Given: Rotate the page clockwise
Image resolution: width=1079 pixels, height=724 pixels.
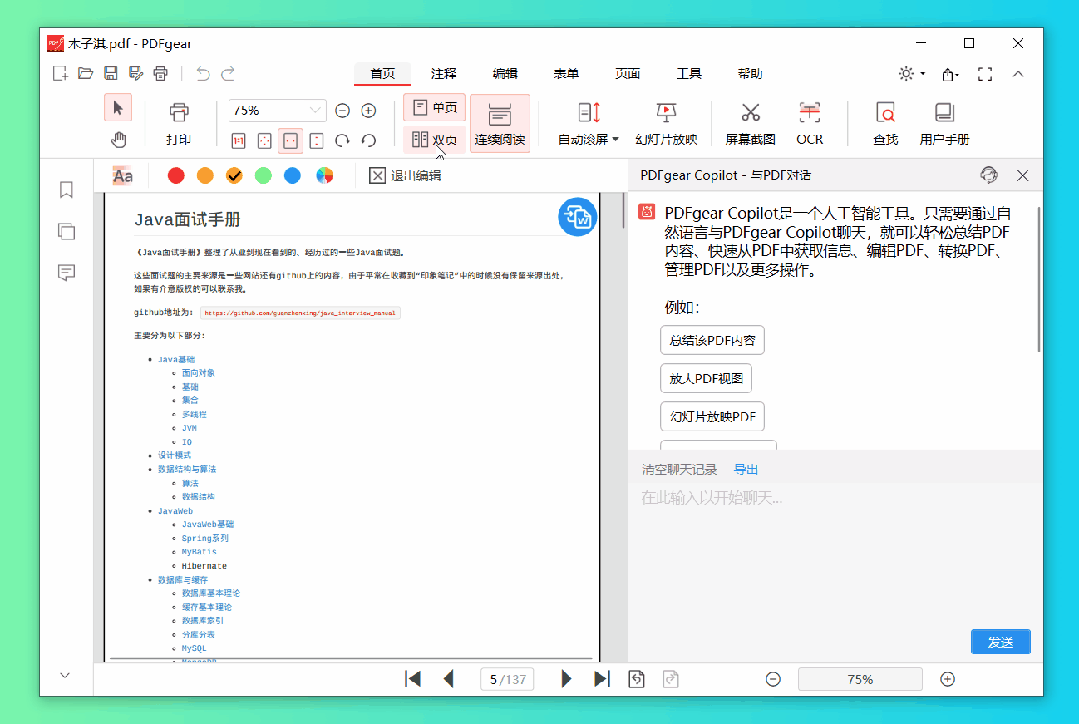Looking at the screenshot, I should [x=342, y=141].
